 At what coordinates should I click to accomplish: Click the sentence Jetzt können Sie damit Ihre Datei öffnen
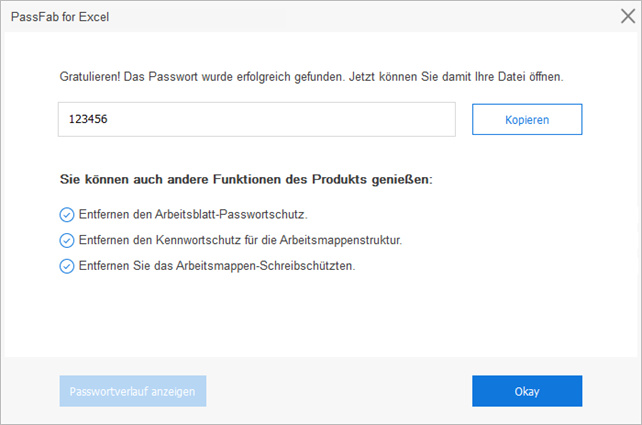click(456, 77)
